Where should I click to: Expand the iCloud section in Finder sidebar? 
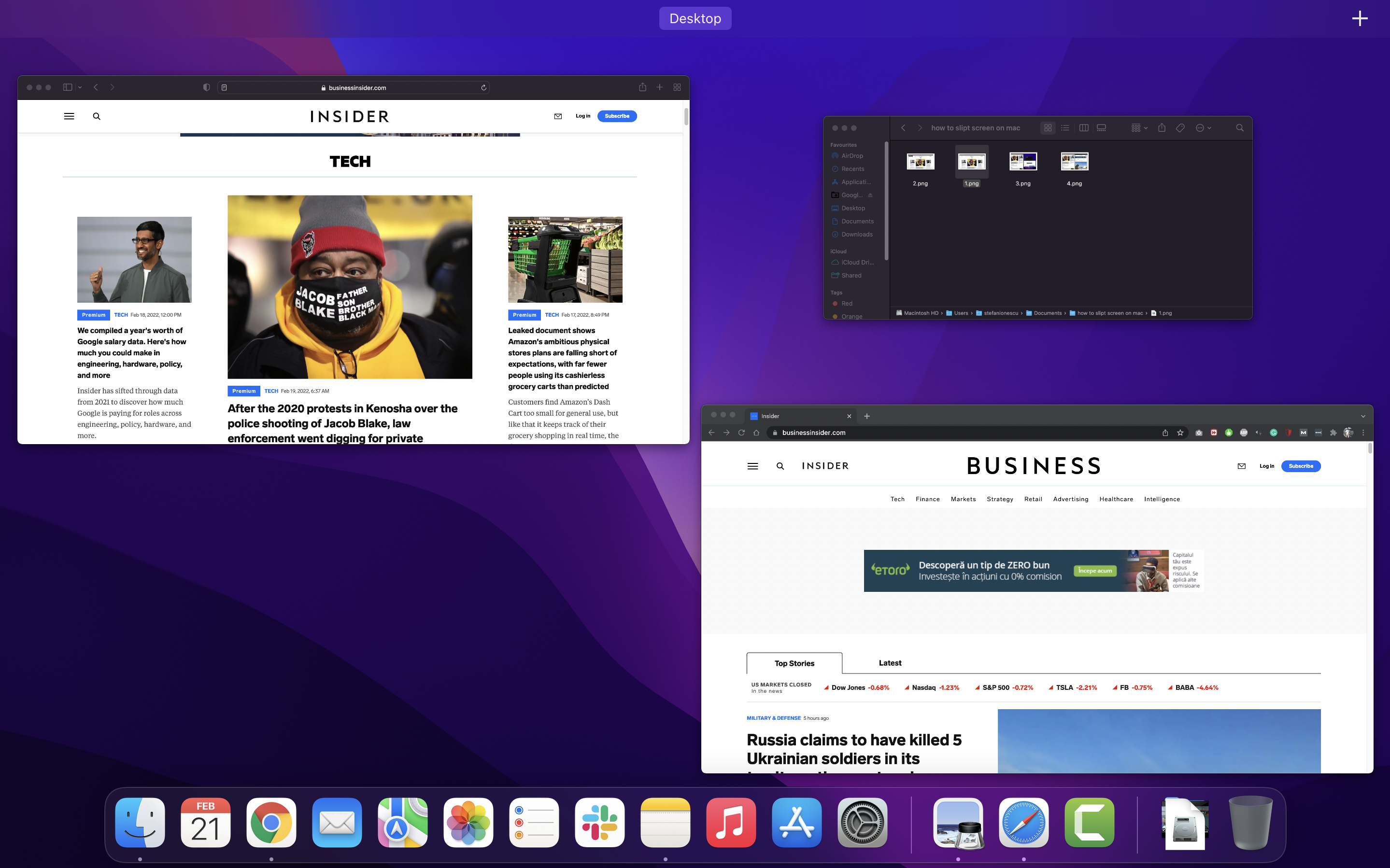coord(839,251)
